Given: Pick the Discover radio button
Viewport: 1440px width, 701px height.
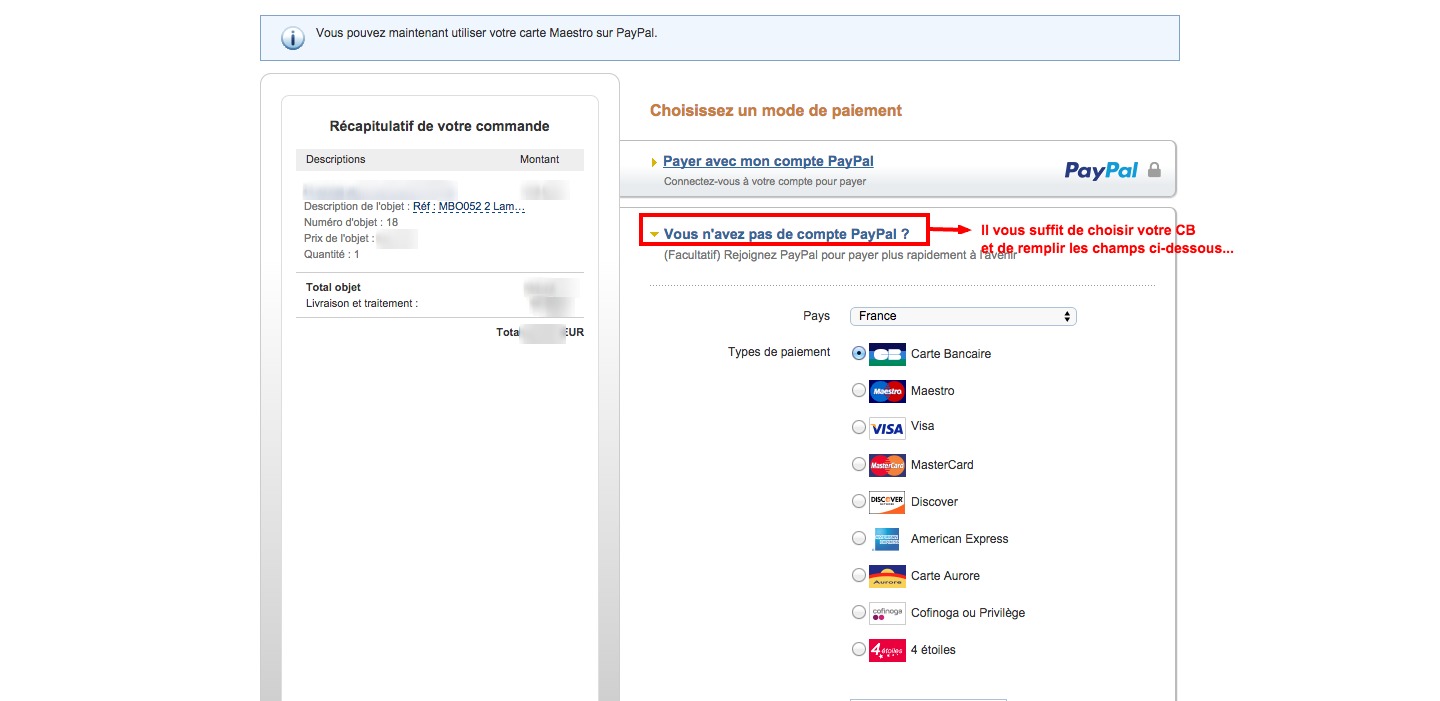Looking at the screenshot, I should point(858,501).
